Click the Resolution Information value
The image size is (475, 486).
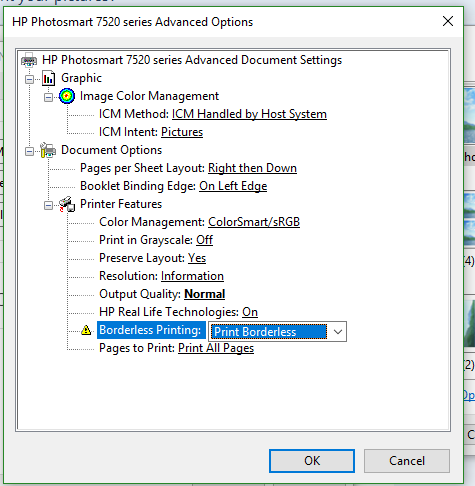[x=192, y=276]
